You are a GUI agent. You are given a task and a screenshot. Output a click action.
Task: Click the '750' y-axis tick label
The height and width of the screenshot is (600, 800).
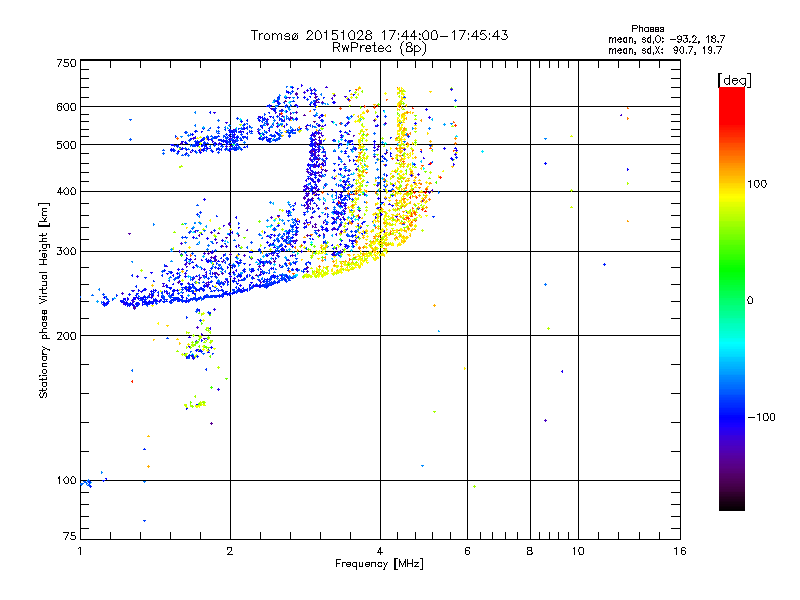click(x=66, y=63)
